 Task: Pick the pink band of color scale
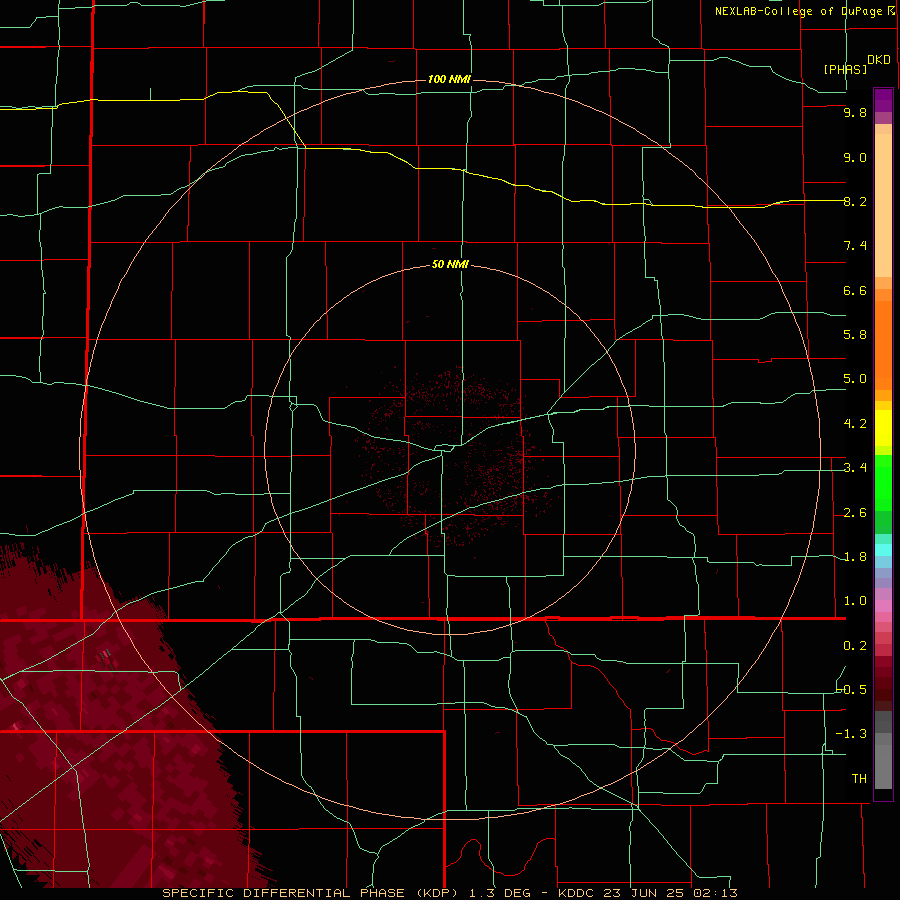[883, 606]
